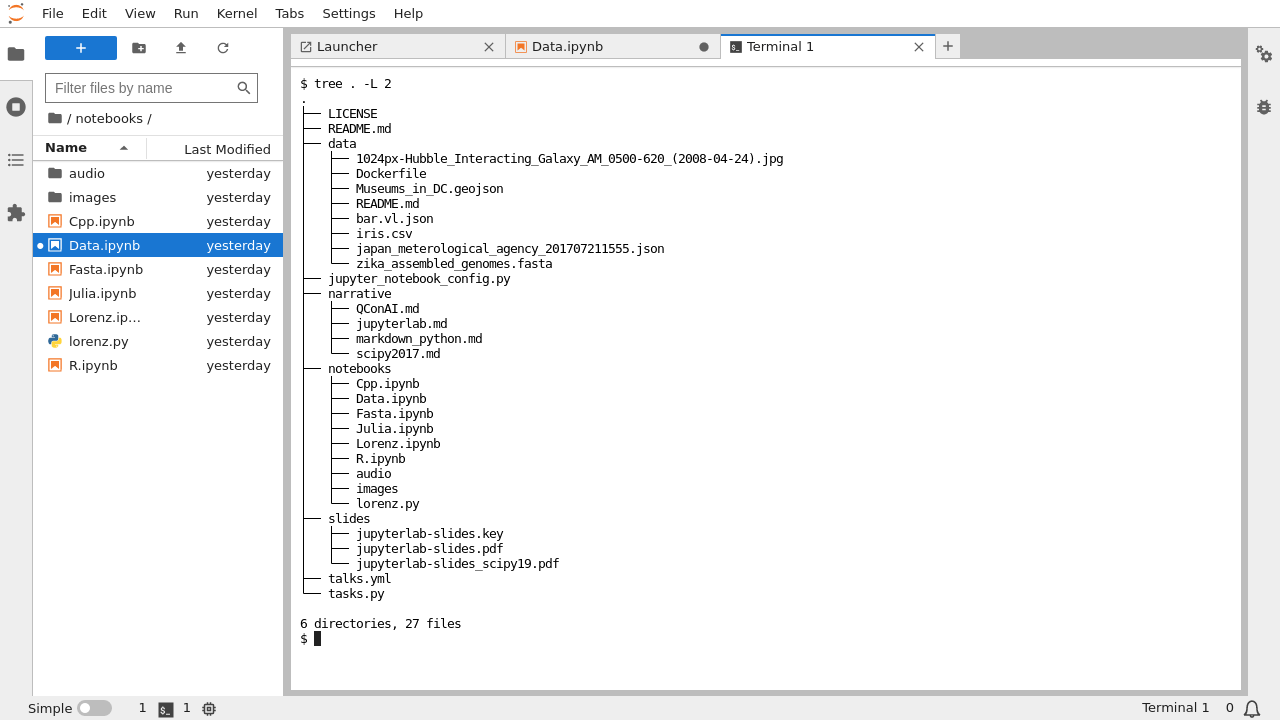Open the file browser sidebar panel

(16, 53)
